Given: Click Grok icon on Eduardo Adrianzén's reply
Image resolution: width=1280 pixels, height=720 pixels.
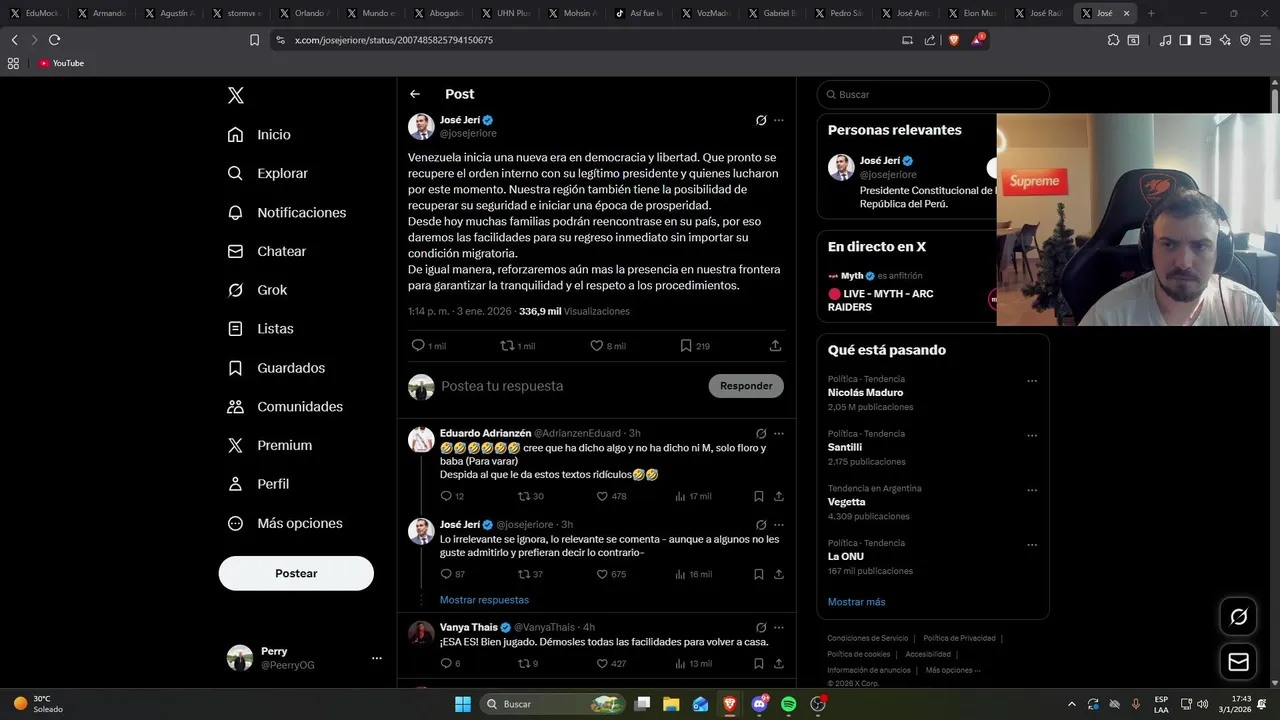Looking at the screenshot, I should [761, 433].
